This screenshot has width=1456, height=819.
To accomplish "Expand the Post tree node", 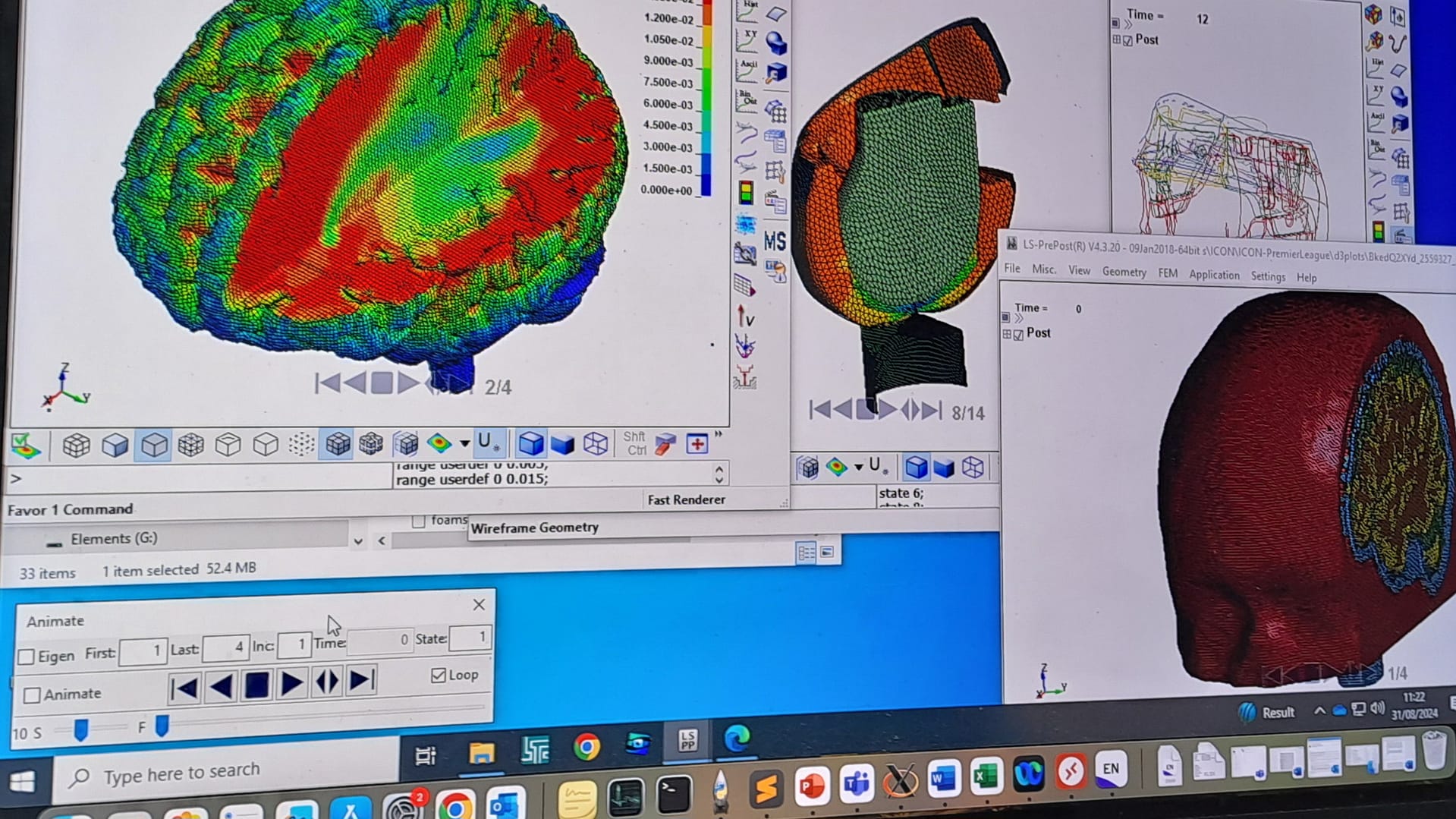I will (1007, 334).
